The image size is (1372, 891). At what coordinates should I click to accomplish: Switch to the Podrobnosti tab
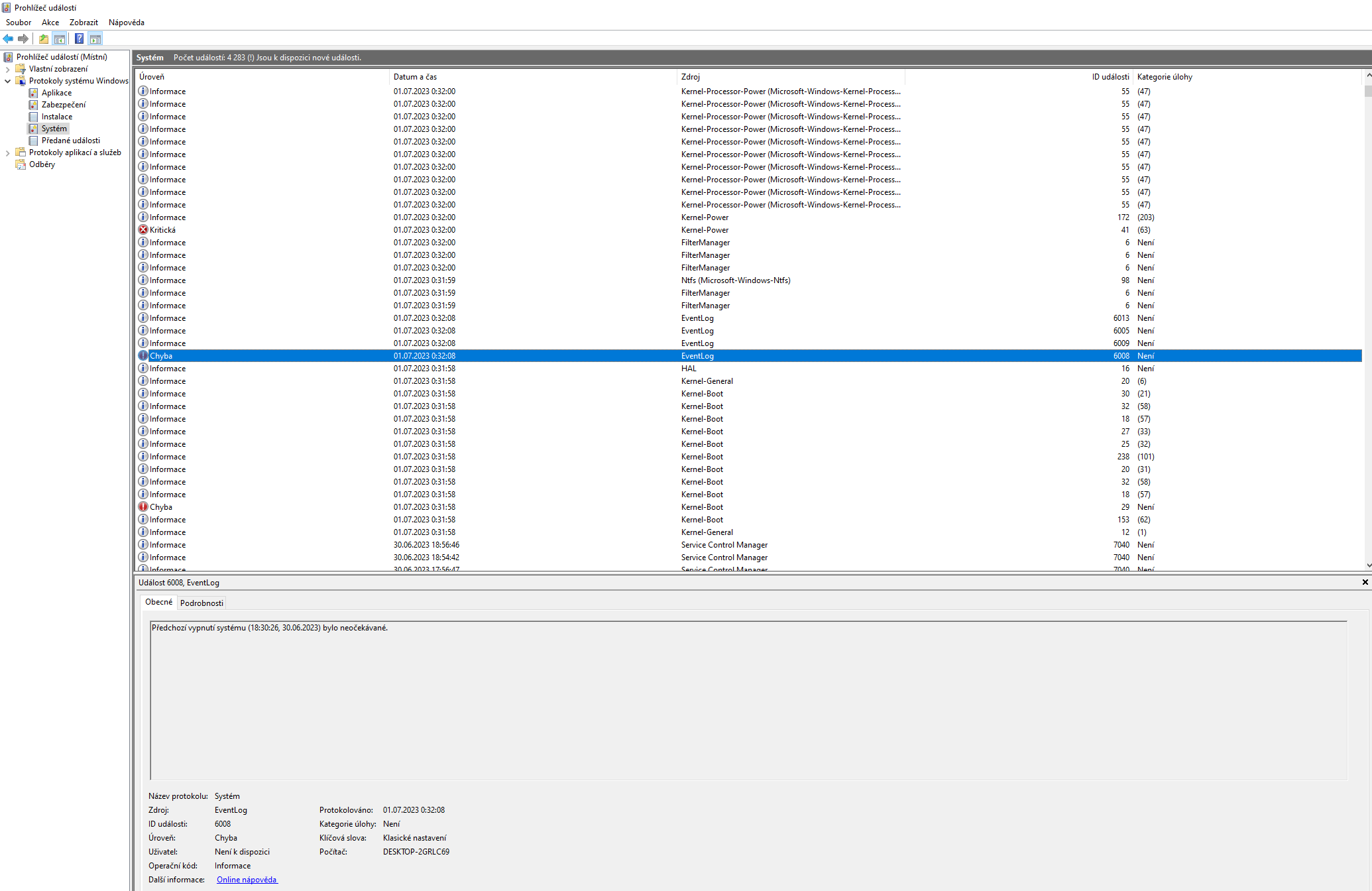(x=201, y=603)
